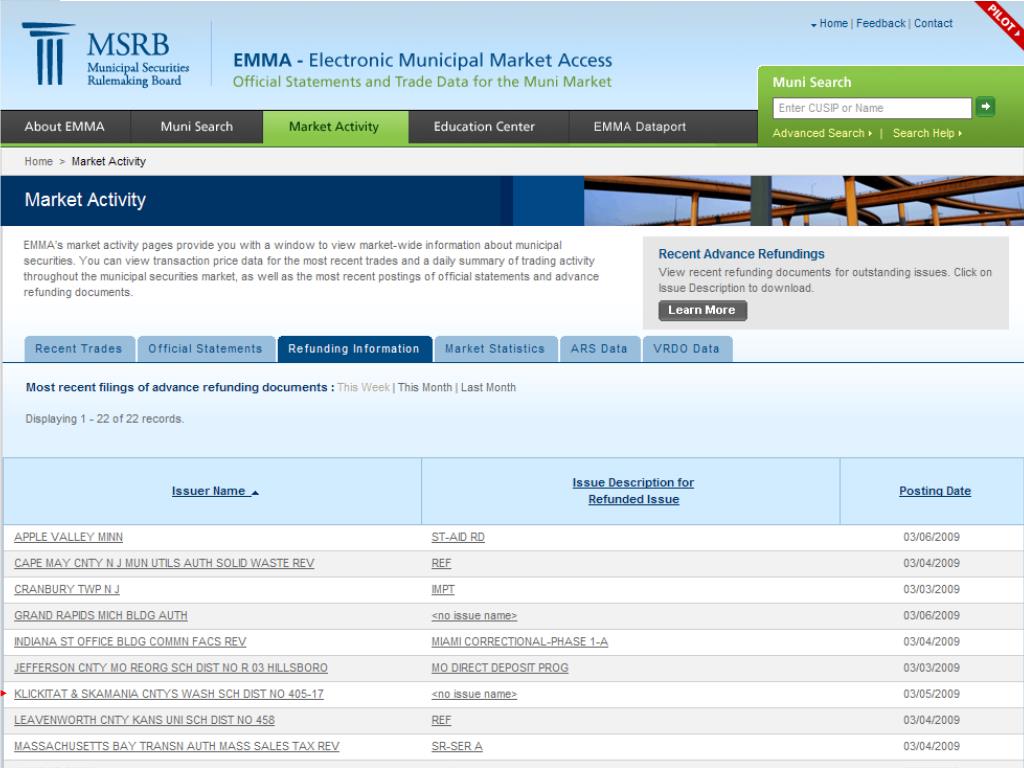
Task: Filter filings by This Month
Action: point(424,387)
